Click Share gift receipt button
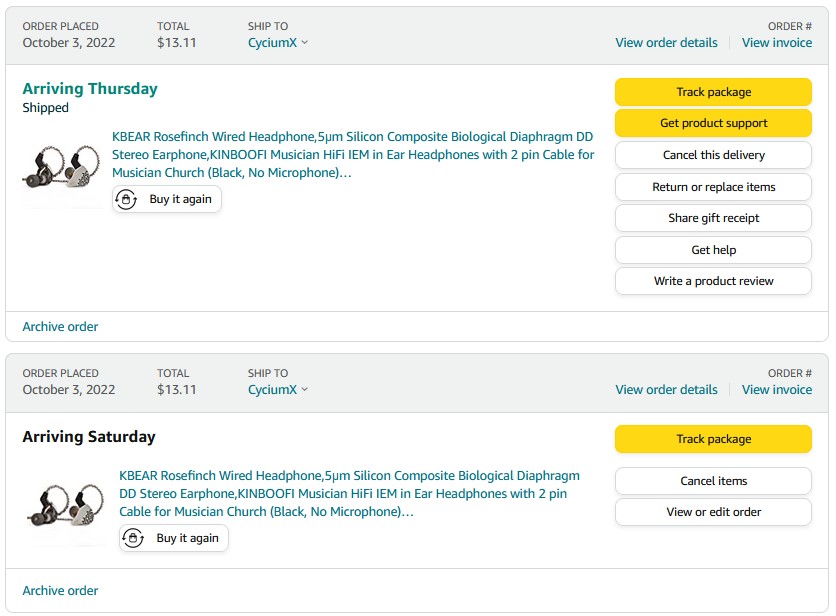Image resolution: width=836 pixels, height=616 pixels. [713, 218]
